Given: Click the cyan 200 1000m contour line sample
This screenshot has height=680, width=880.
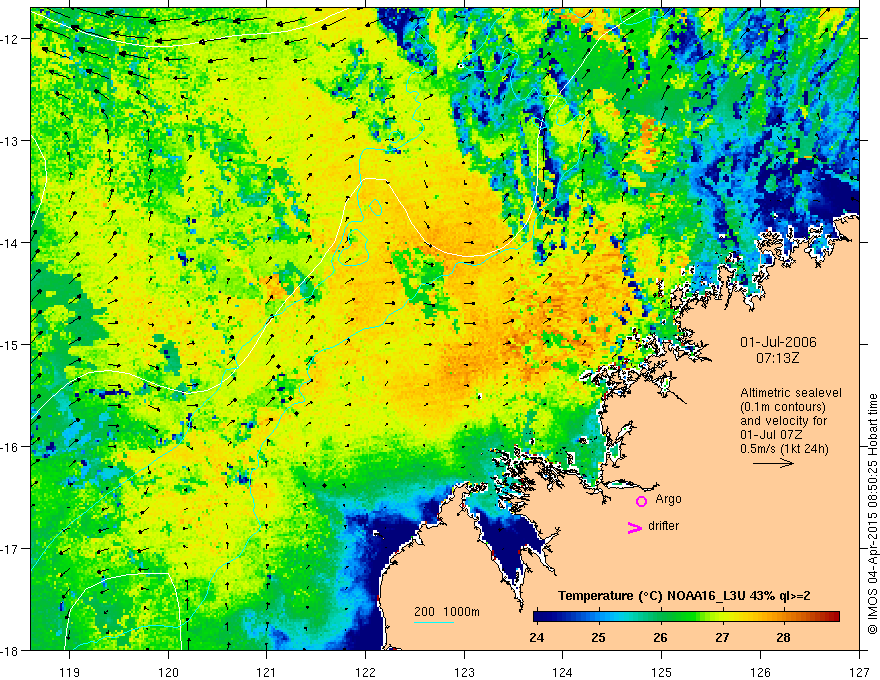Looking at the screenshot, I should tap(434, 622).
